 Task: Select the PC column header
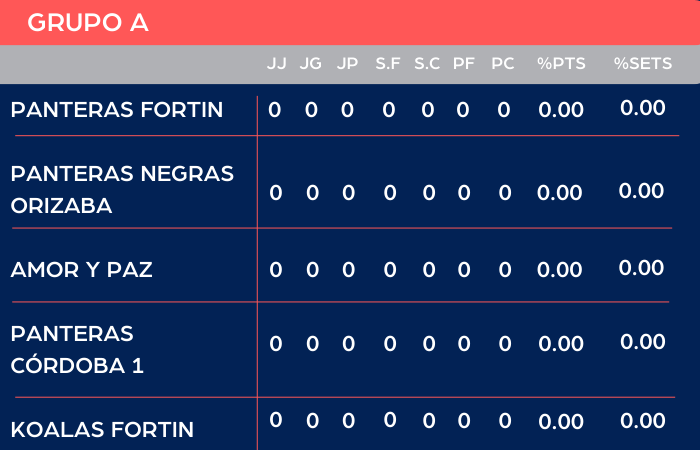503,64
